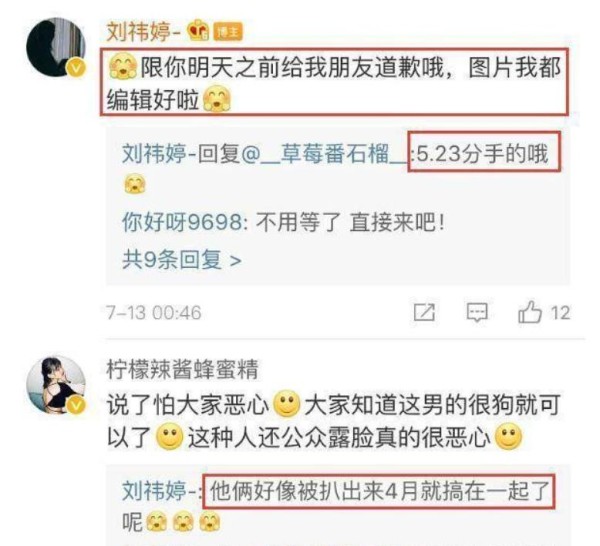Click 刘祎婷-回复 name in first reply
This screenshot has height=546, width=600.
(x=180, y=154)
